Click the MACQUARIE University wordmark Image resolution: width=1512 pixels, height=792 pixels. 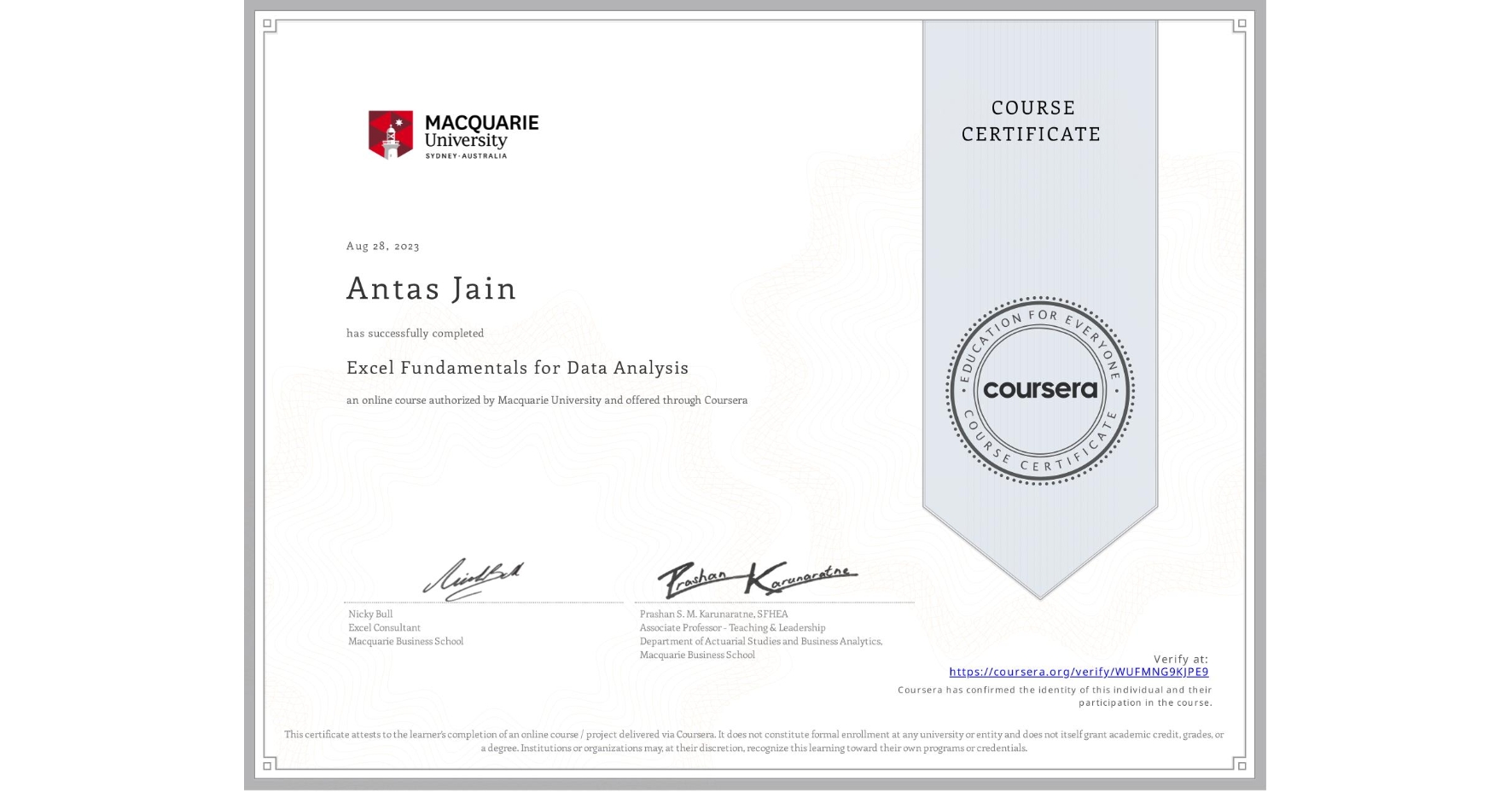[x=482, y=136]
